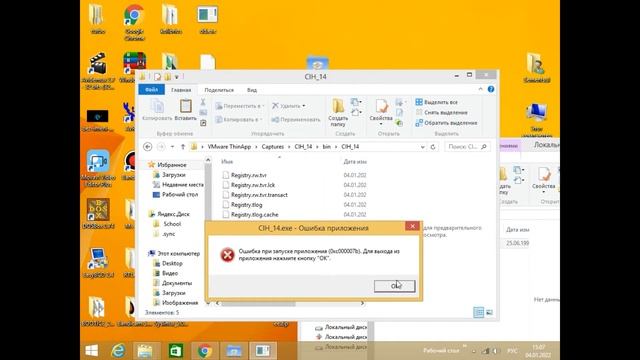Open the easy access dropdown below new item
This screenshot has height=360, width=640.
pos(356,112)
